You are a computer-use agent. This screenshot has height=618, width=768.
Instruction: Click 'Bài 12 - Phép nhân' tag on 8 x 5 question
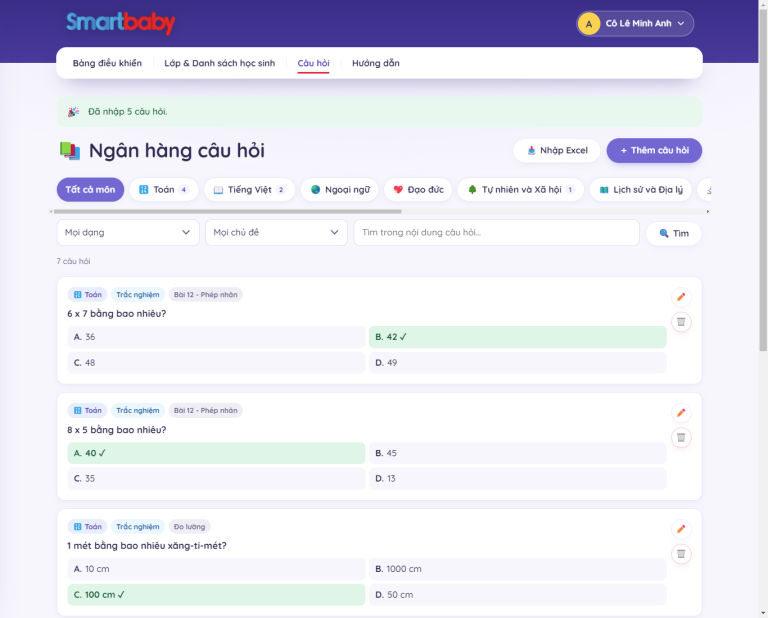(x=206, y=410)
